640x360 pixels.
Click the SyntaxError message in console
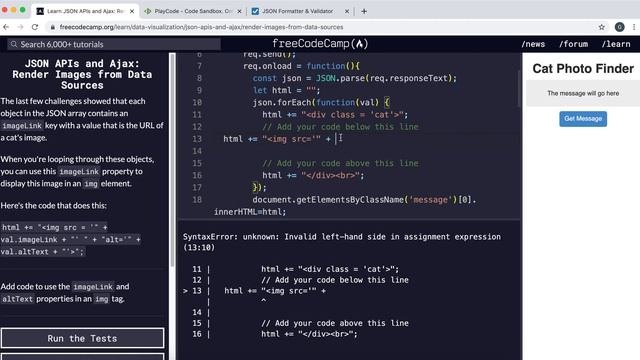point(342,242)
